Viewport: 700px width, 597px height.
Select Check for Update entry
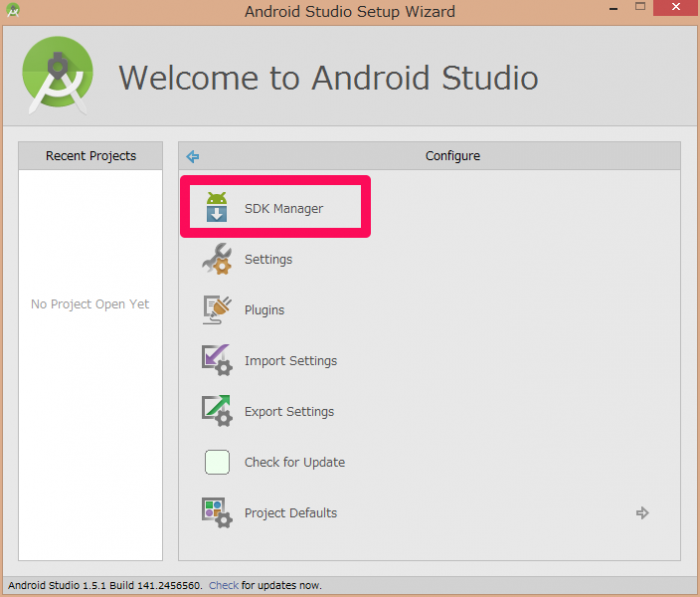pyautogui.click(x=295, y=462)
